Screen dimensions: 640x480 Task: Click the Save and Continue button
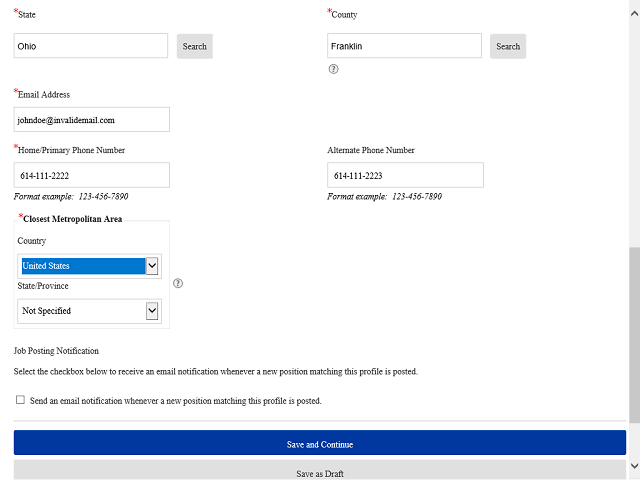tap(320, 442)
